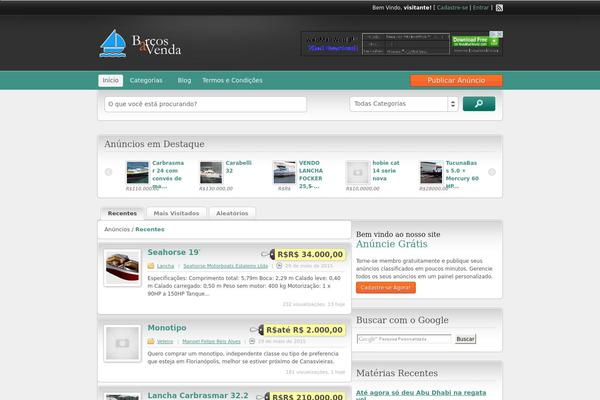This screenshot has width=600, height=400.
Task: Click the folder icon beside Veleiro category
Action: tap(151, 341)
